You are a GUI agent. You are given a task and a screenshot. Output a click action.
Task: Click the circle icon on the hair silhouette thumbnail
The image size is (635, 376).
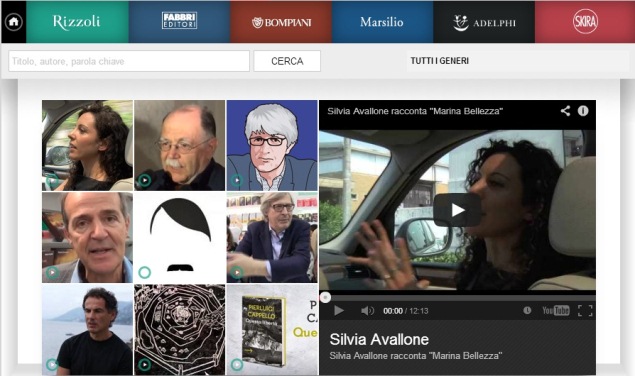(145, 272)
